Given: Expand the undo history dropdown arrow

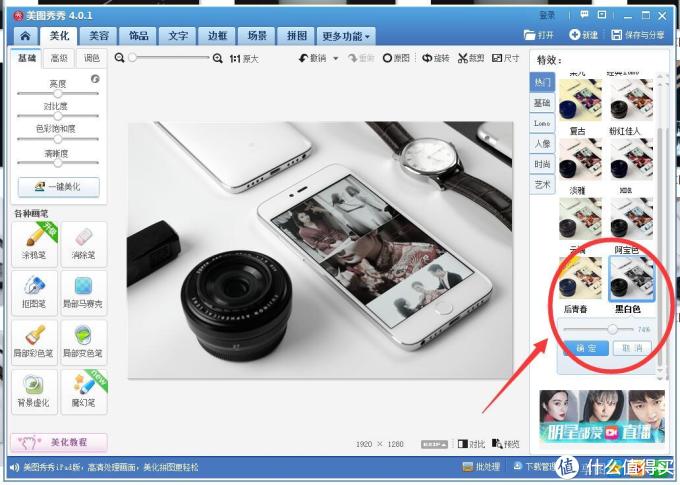Looking at the screenshot, I should (336, 58).
